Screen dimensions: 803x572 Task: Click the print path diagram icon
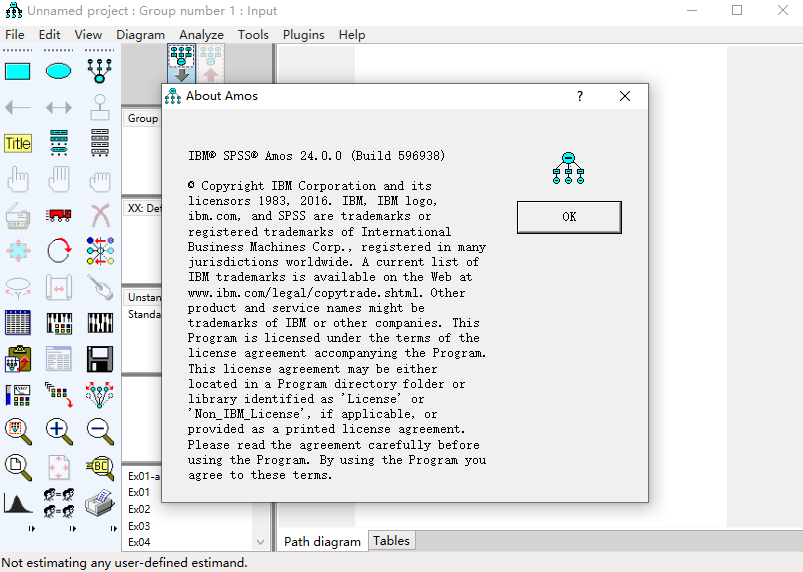tap(99, 503)
